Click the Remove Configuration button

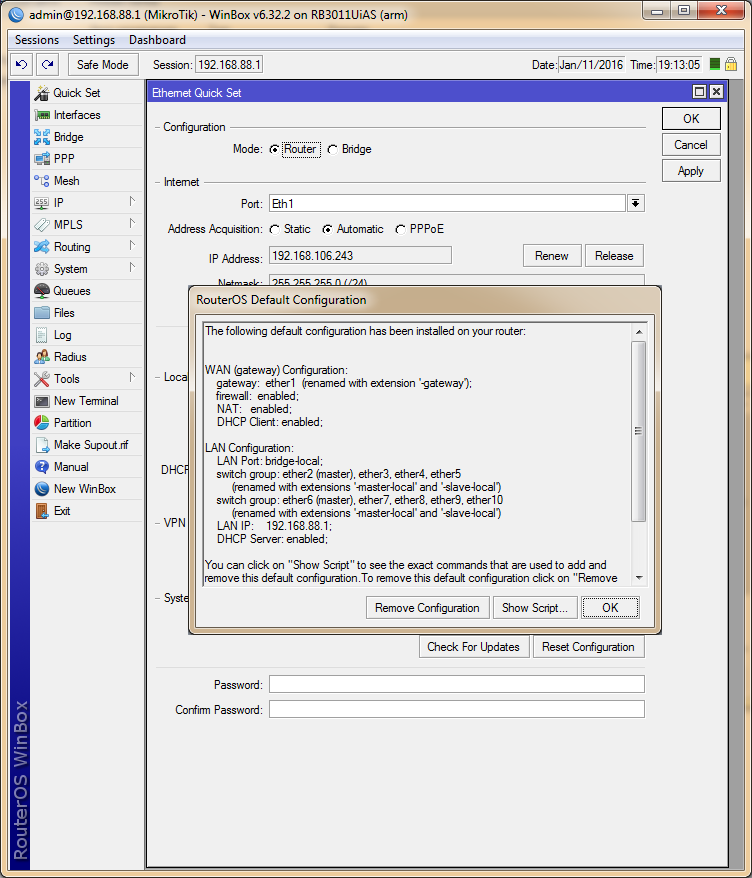click(428, 608)
